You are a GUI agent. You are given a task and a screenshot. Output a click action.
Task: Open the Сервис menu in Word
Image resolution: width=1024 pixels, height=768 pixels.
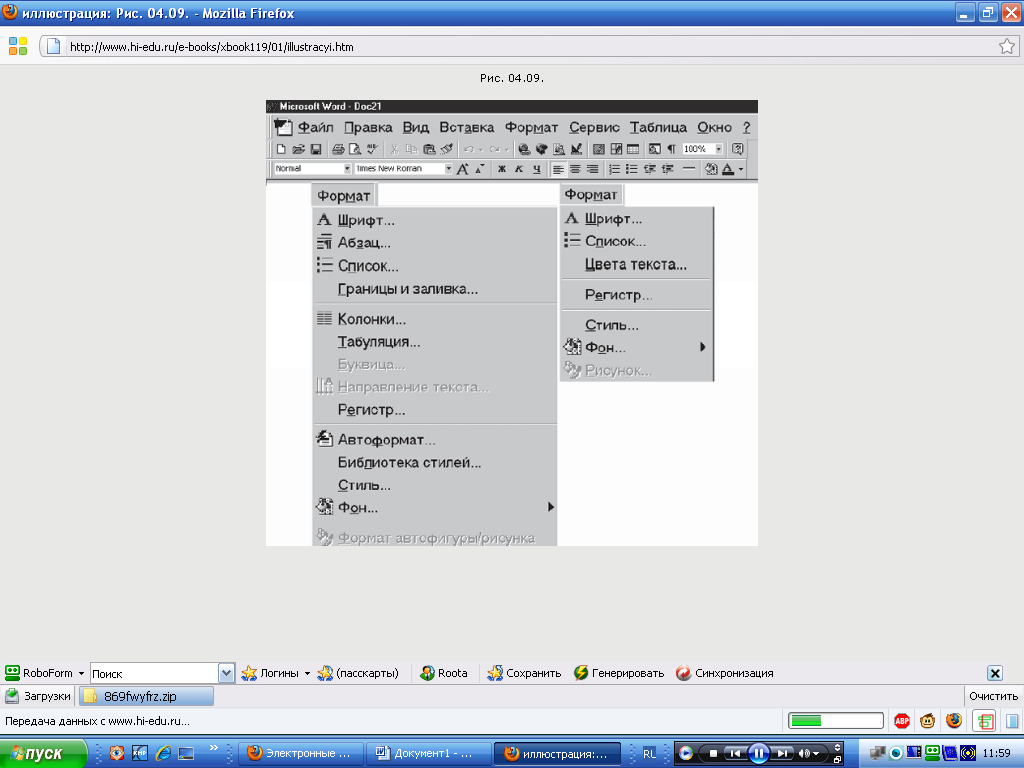pos(594,127)
